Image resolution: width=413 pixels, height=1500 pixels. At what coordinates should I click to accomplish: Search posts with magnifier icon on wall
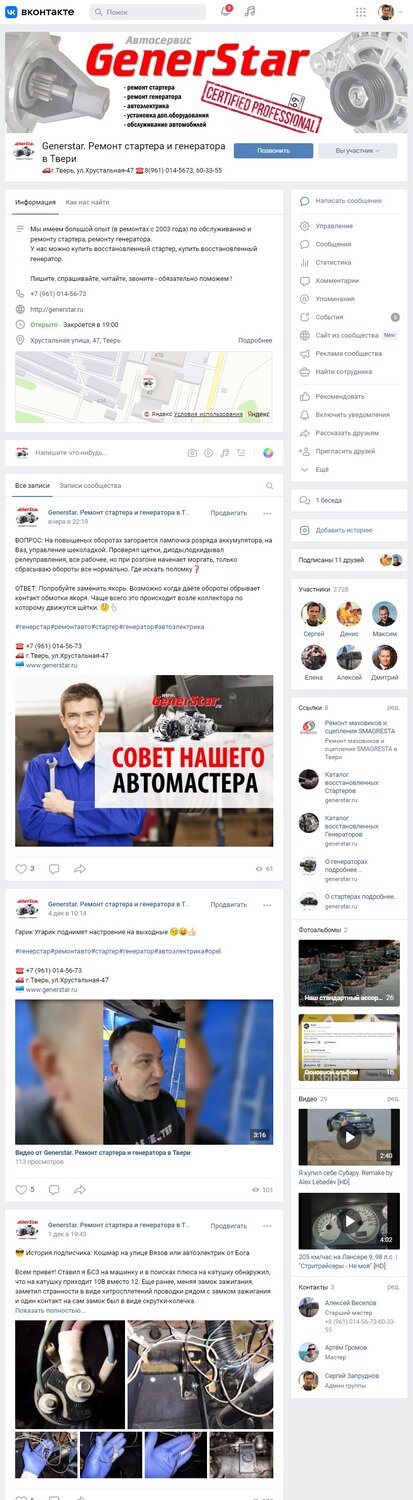[269, 486]
